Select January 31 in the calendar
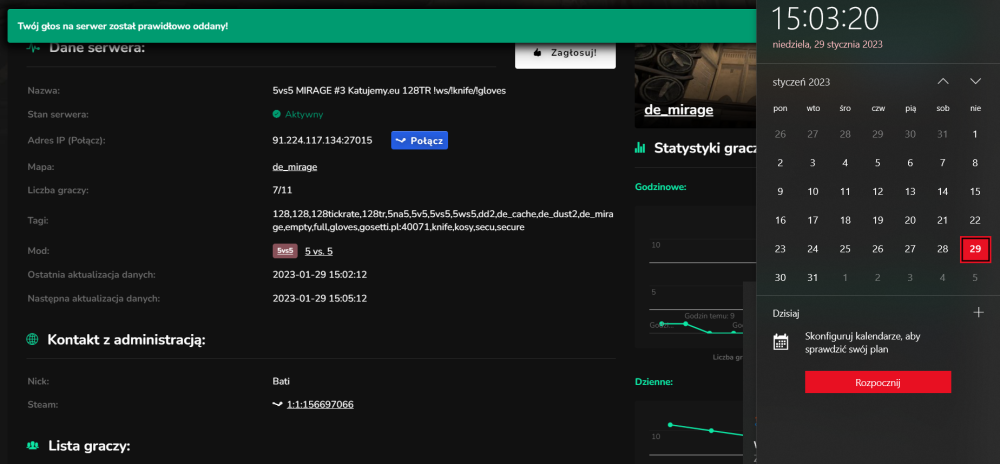The image size is (1000, 464). tap(812, 278)
